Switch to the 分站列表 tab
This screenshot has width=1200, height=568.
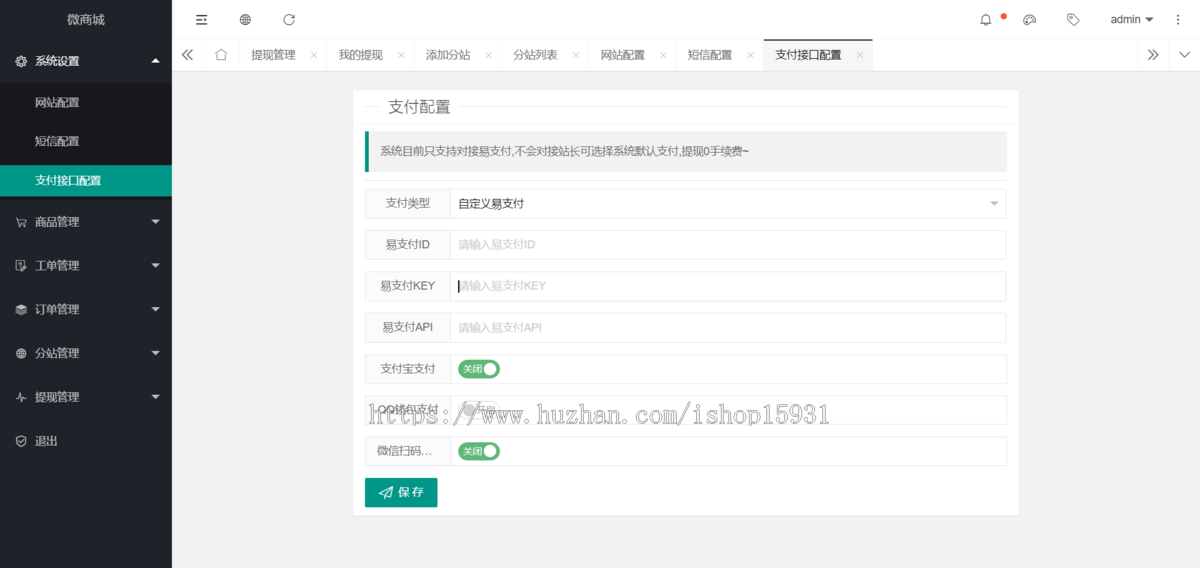point(535,55)
